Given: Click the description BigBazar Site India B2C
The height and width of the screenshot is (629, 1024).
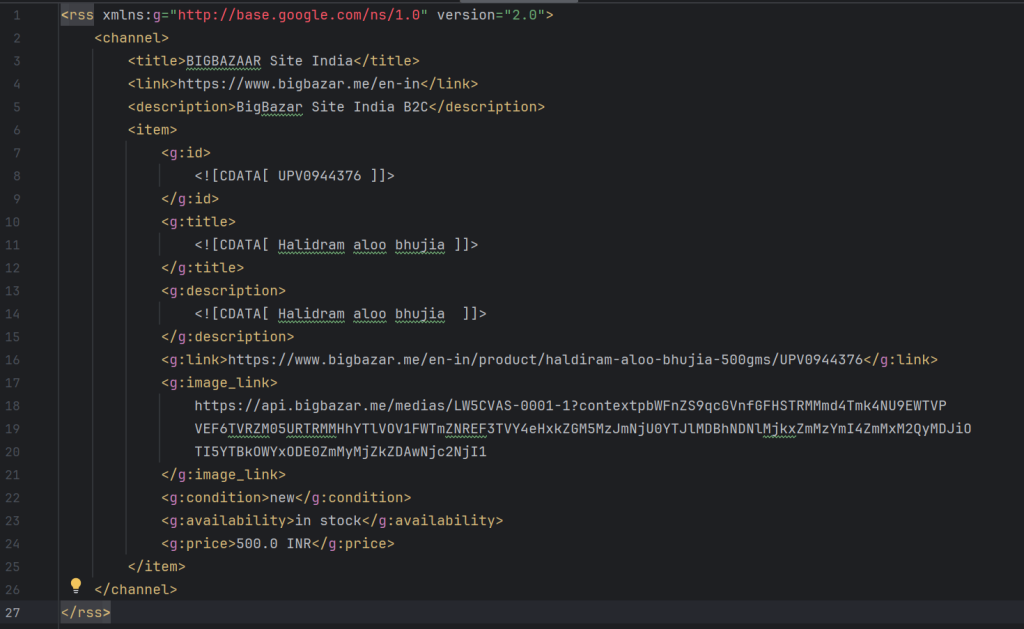Looking at the screenshot, I should (332, 106).
